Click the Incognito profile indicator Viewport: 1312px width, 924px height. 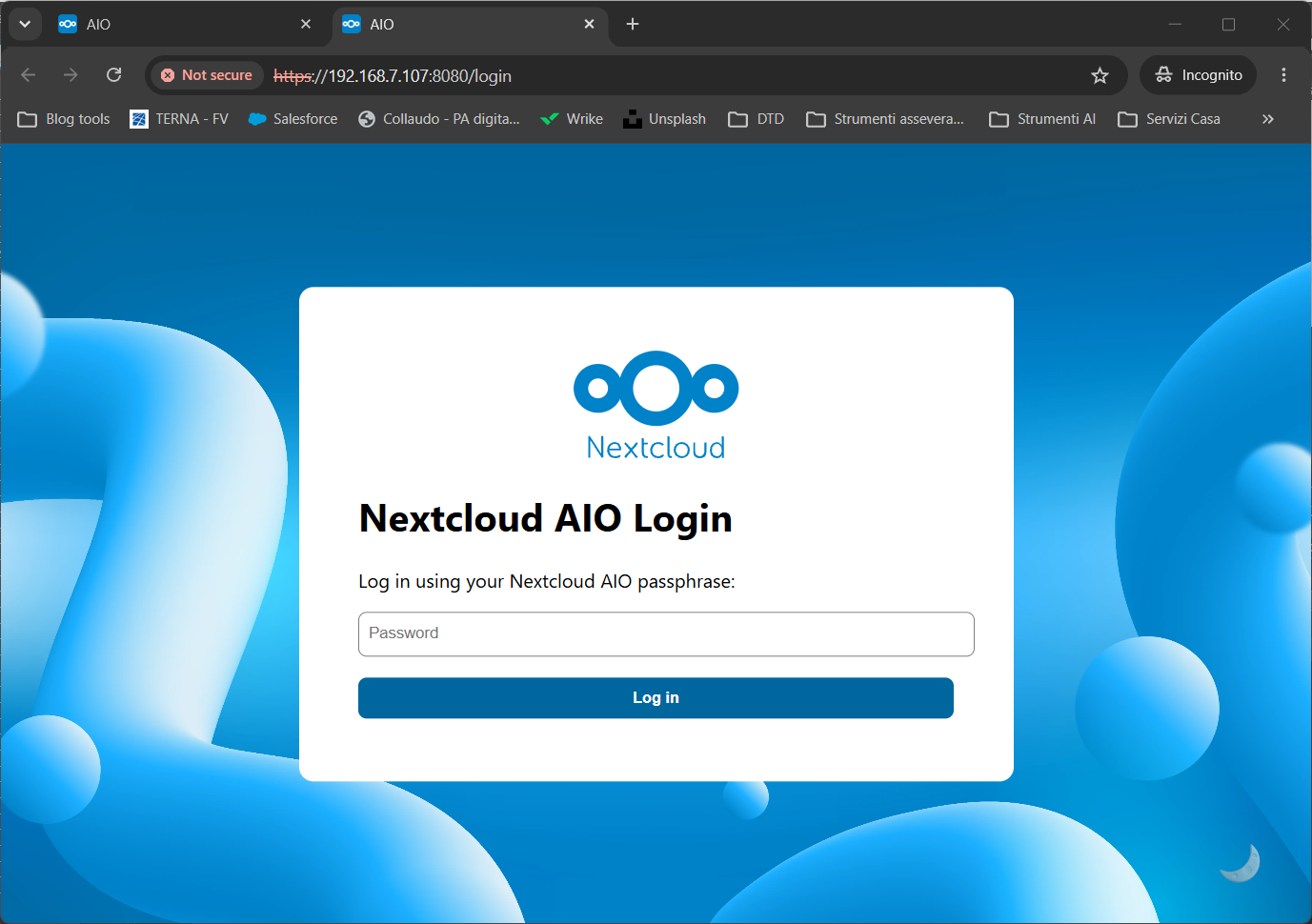pos(1198,75)
